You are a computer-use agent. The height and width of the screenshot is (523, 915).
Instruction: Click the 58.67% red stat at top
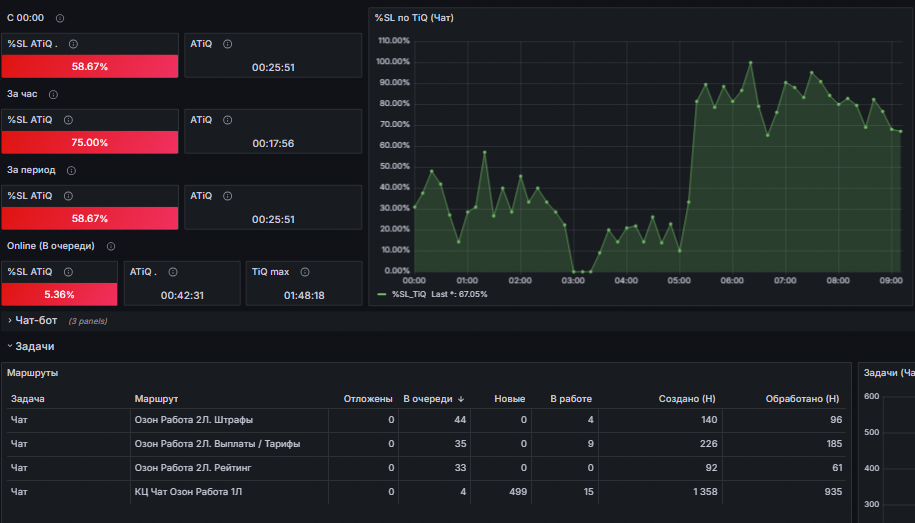coord(90,67)
